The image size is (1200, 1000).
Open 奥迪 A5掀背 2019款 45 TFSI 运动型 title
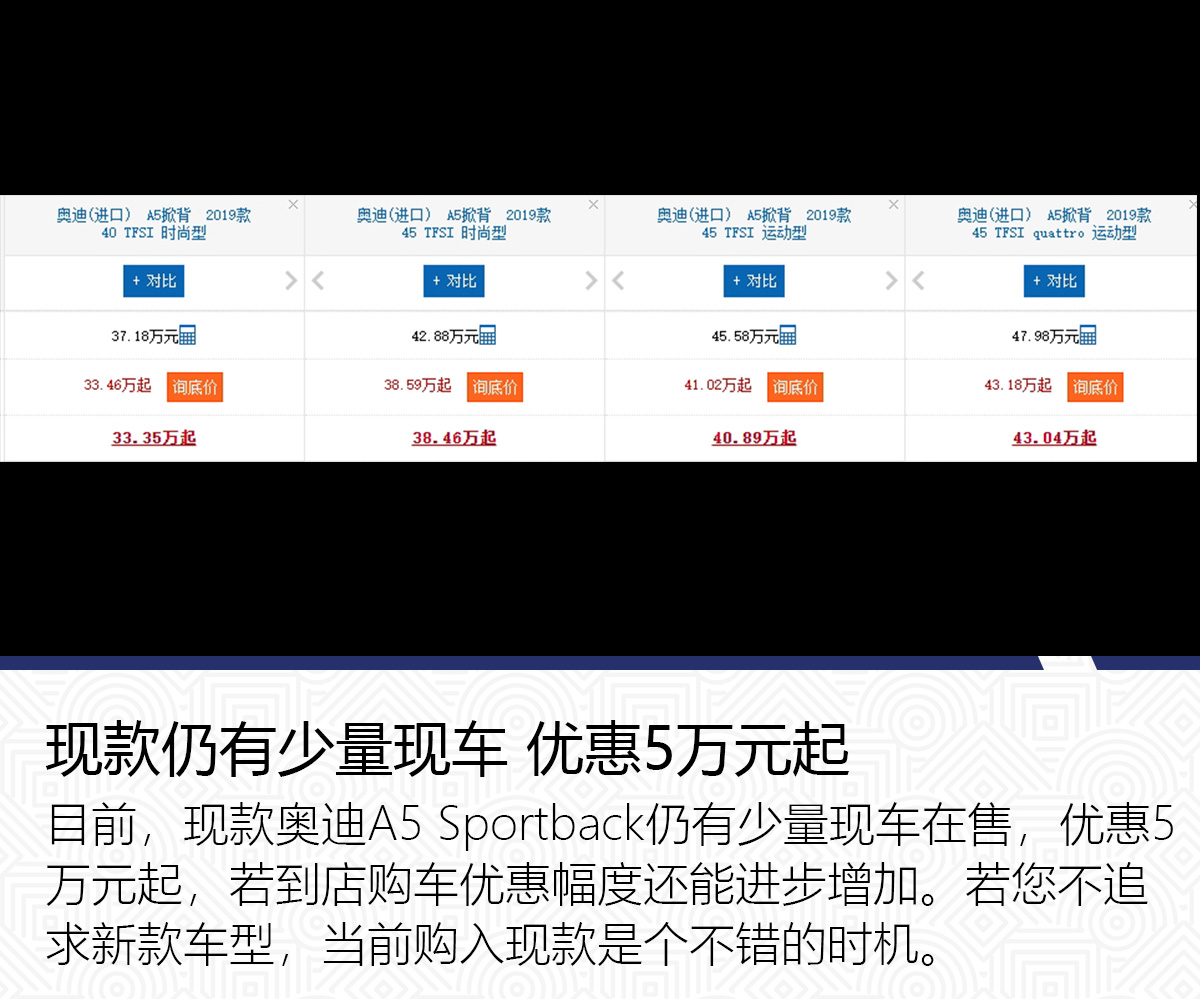click(x=754, y=224)
